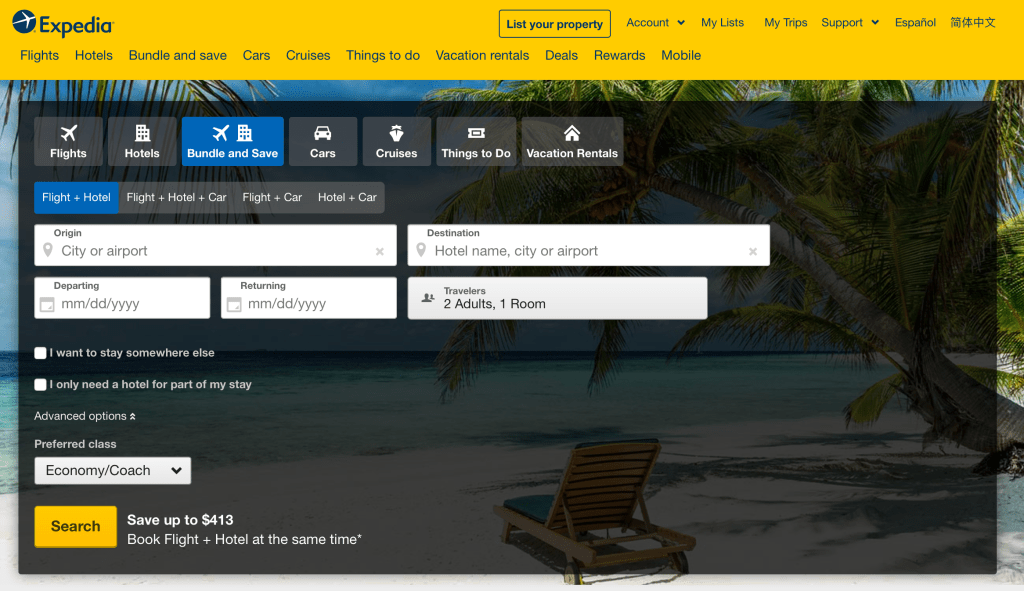Switch to Flight + Hotel + Car option

(176, 198)
